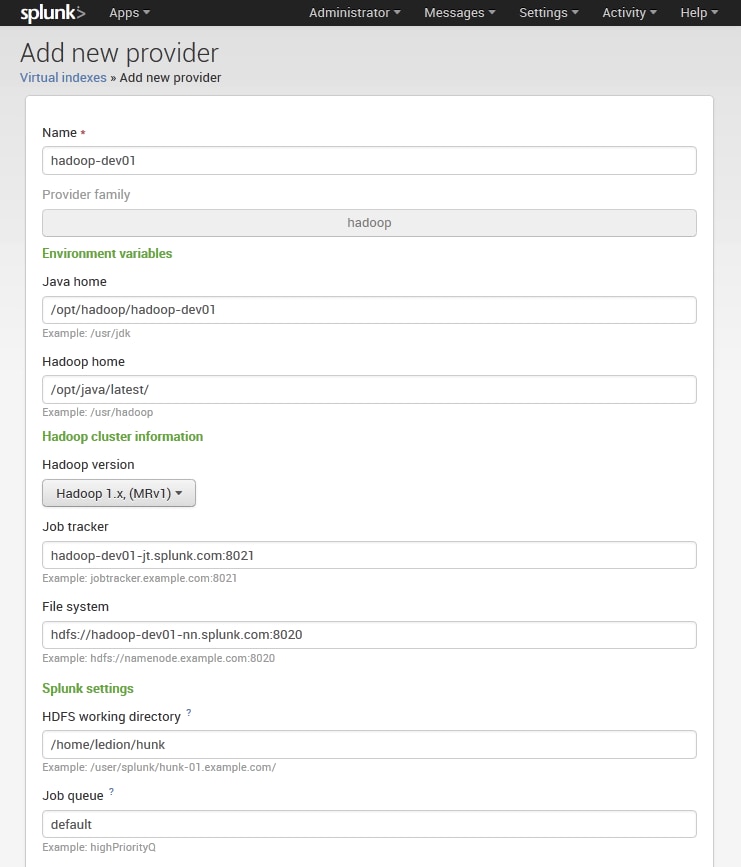Image resolution: width=741 pixels, height=867 pixels.
Task: Click the Job tracker input field
Action: [x=369, y=555]
